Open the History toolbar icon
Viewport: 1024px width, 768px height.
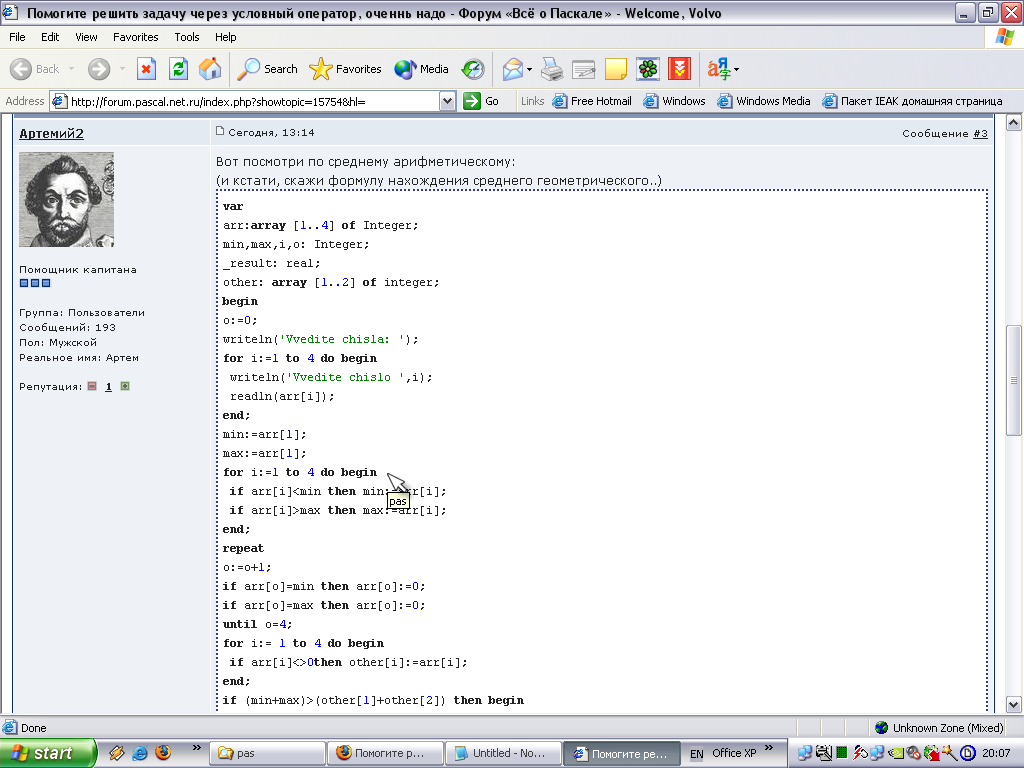point(473,69)
